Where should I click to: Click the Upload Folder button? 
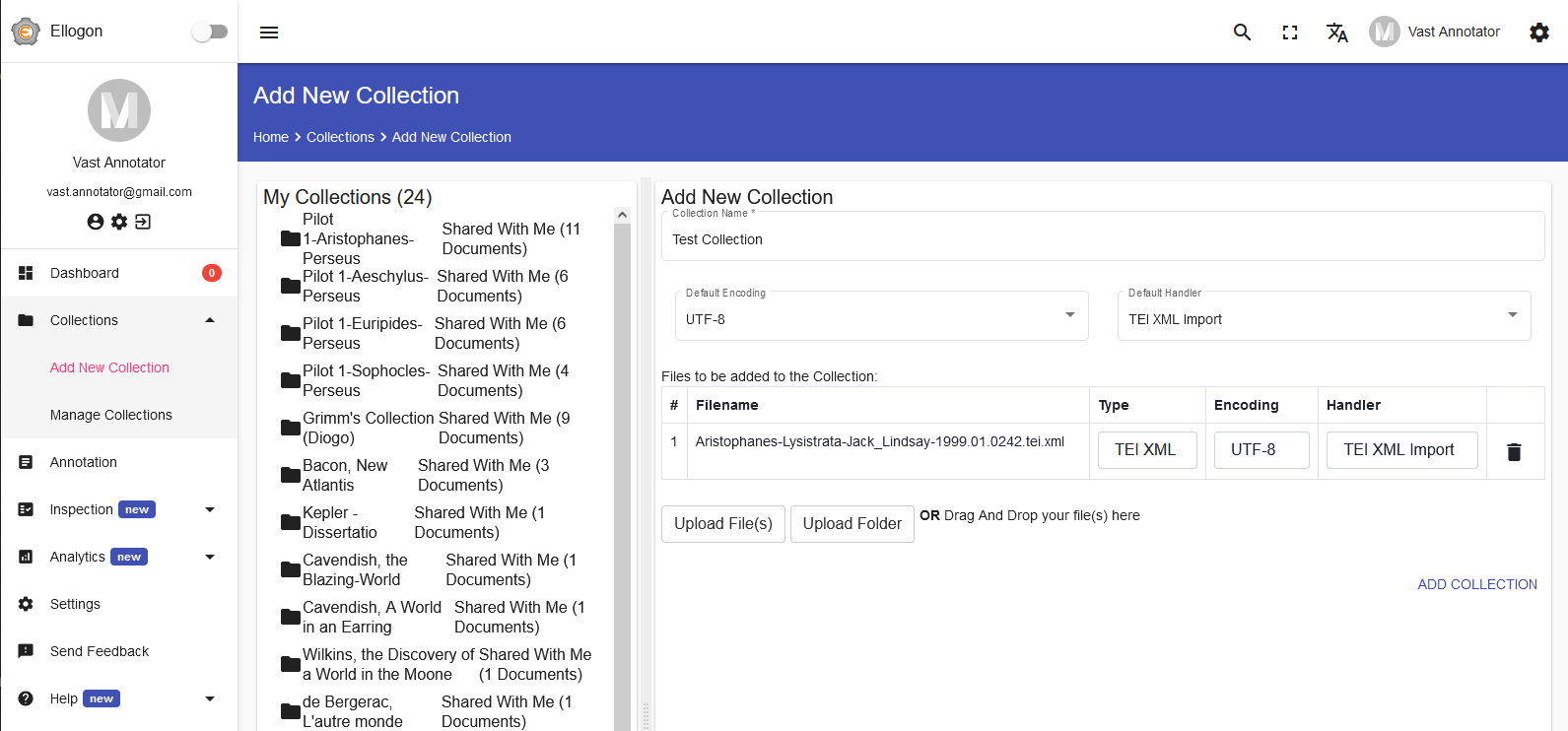click(x=852, y=524)
